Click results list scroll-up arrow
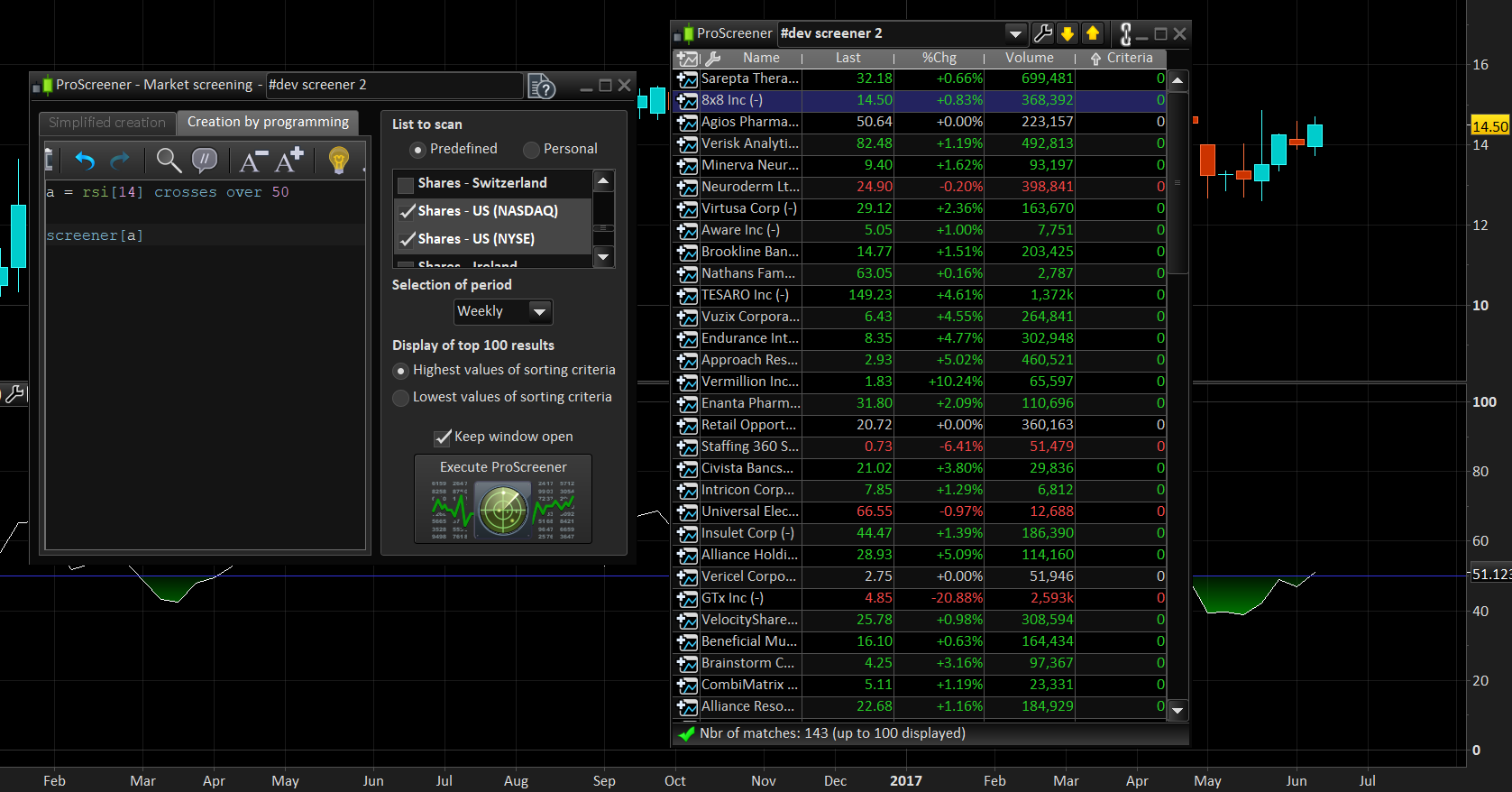The width and height of the screenshot is (1512, 792). (x=1178, y=81)
